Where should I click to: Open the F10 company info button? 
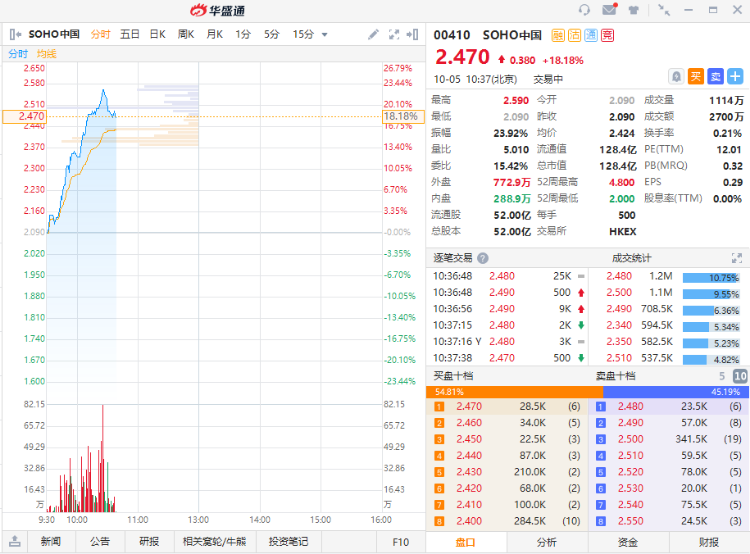(400, 542)
